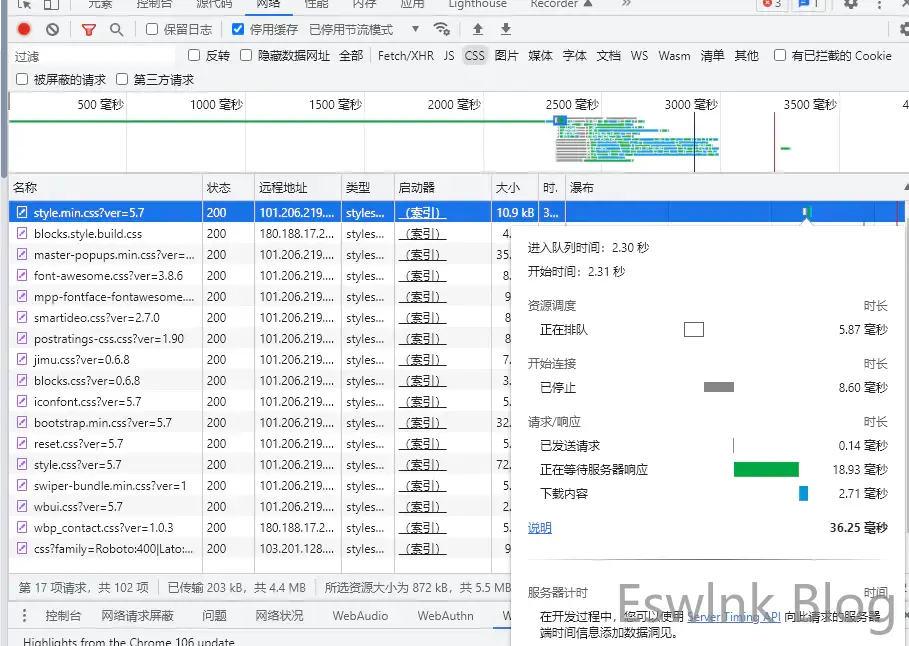Viewport: 909px width, 646px height.
Task: Open network search with magnifier icon
Action: pyautogui.click(x=117, y=30)
